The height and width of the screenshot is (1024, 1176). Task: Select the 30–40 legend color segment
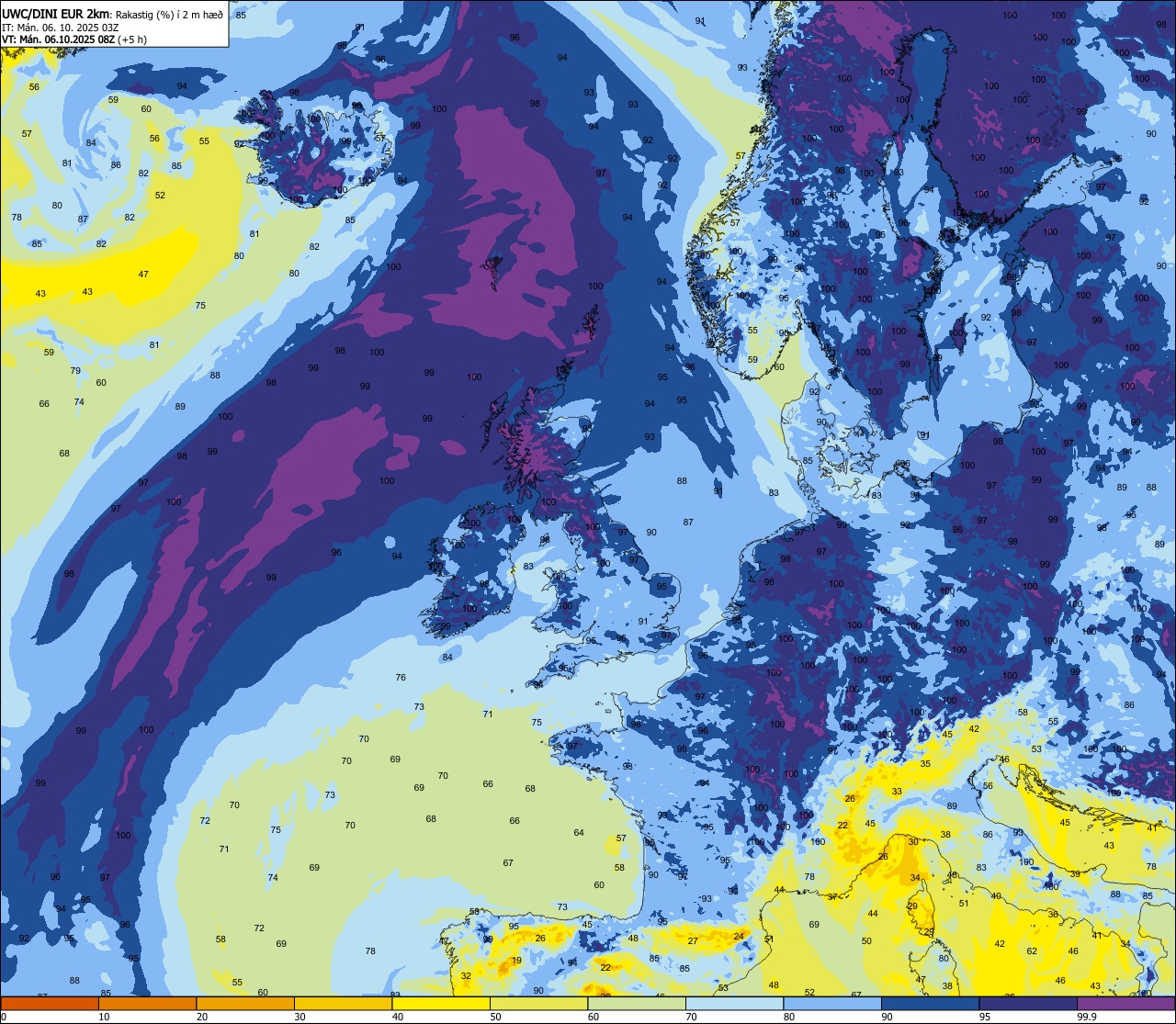pyautogui.click(x=344, y=1003)
